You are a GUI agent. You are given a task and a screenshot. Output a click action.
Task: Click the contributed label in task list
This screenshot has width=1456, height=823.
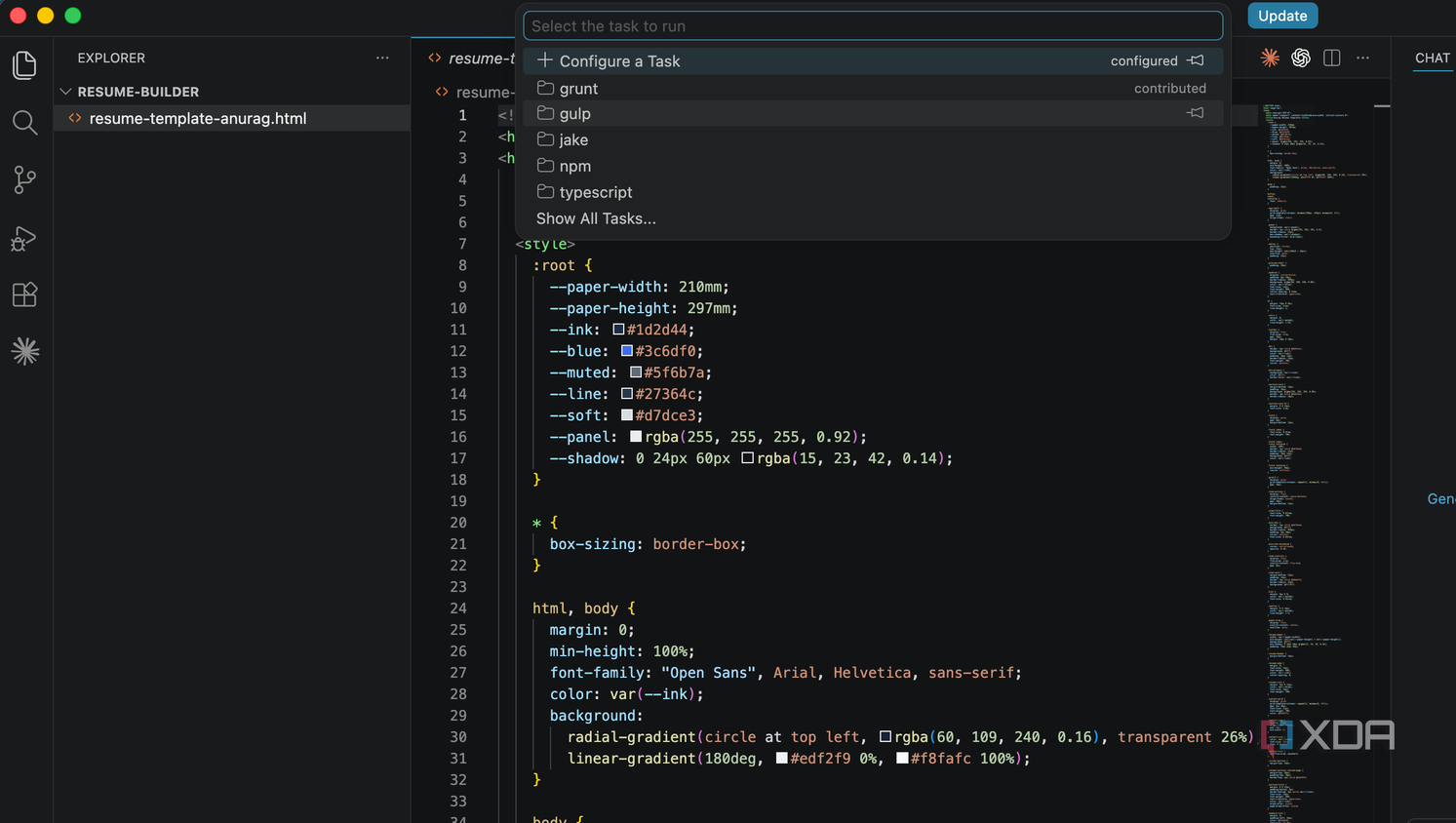1170,88
